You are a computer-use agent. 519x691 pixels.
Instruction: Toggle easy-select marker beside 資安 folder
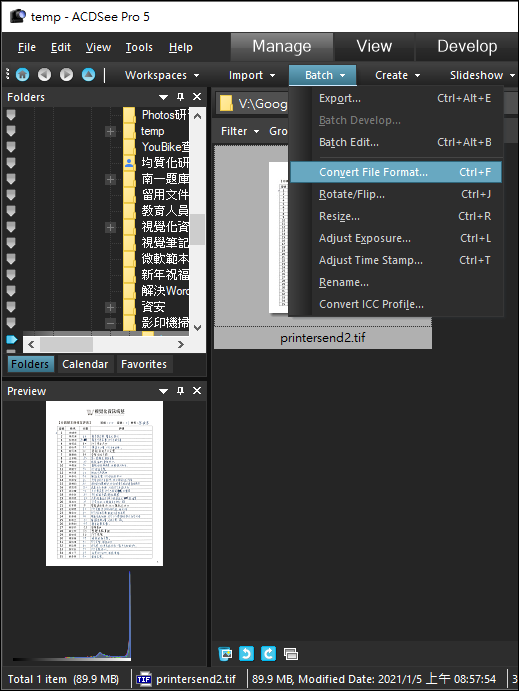pyautogui.click(x=11, y=307)
